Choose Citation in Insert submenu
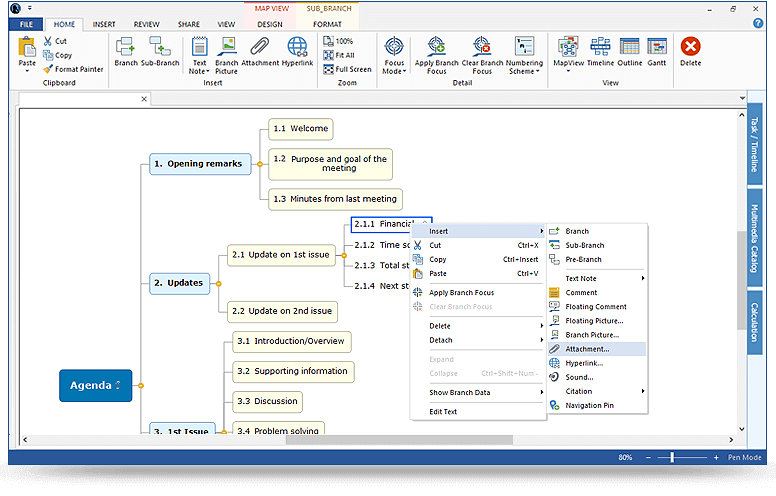The image size is (776, 496). click(x=597, y=391)
